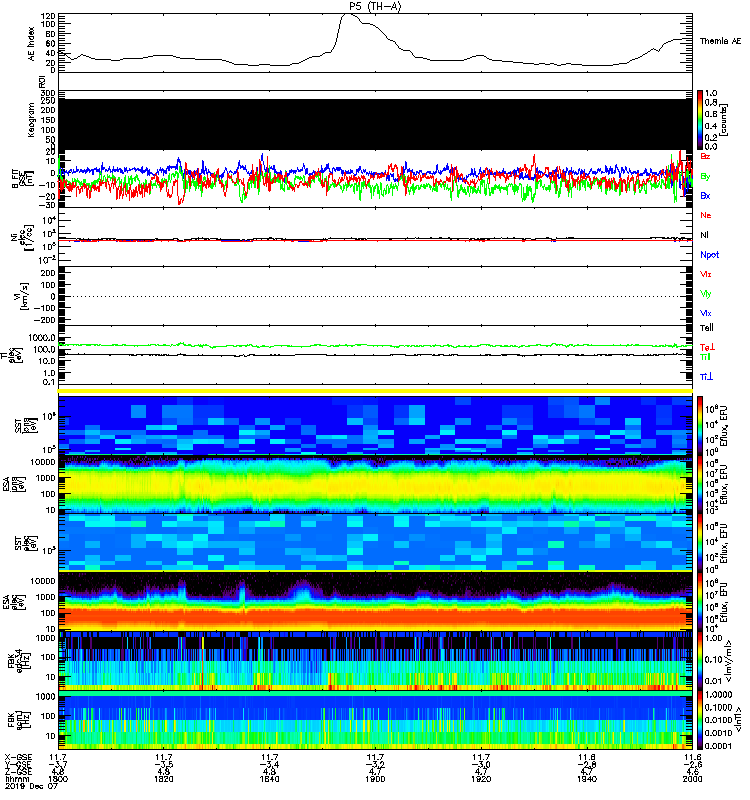
Task: Click the '1840' time tick label
Action: point(269,779)
